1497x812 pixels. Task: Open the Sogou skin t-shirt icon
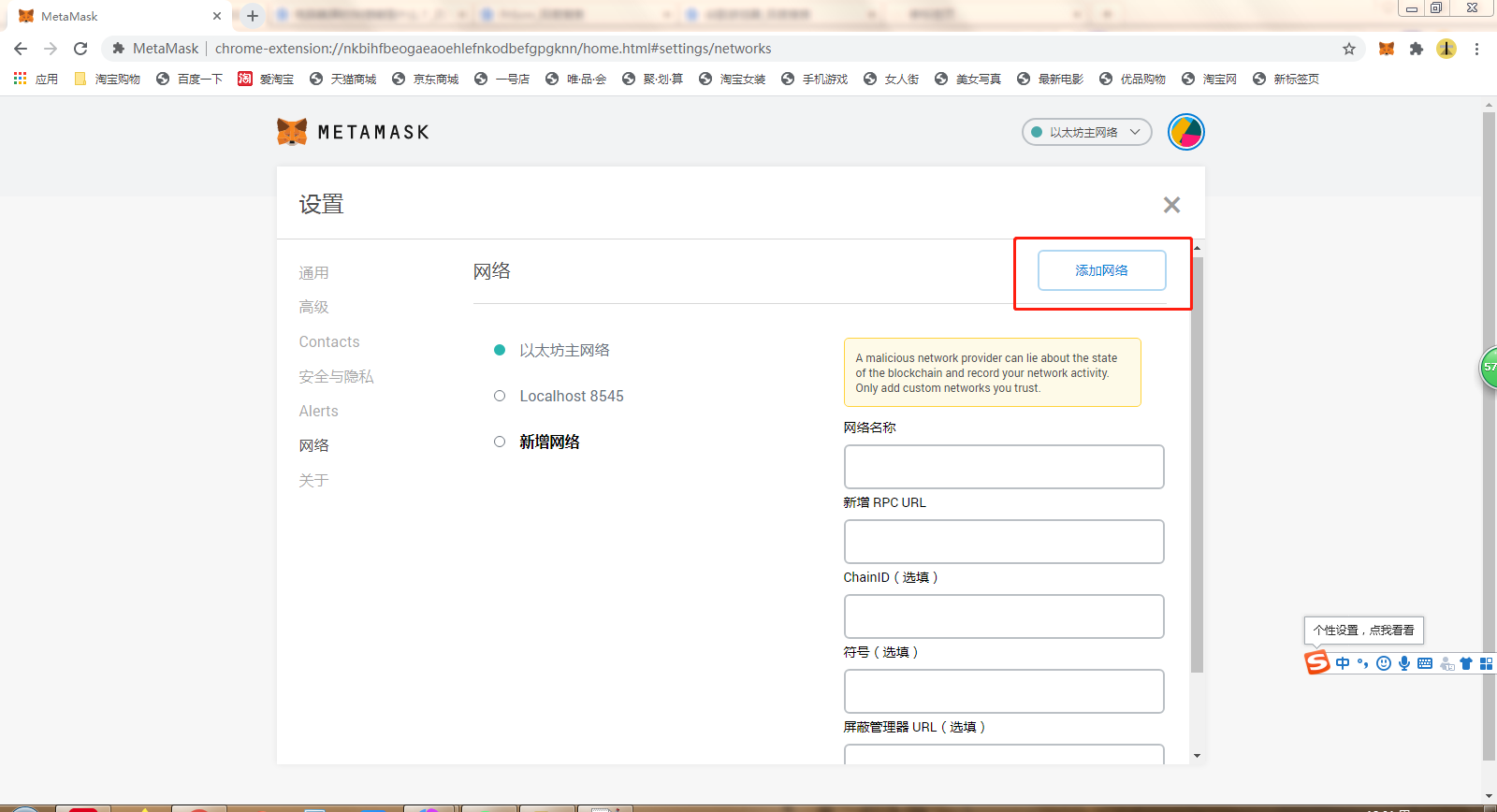[x=1466, y=663]
